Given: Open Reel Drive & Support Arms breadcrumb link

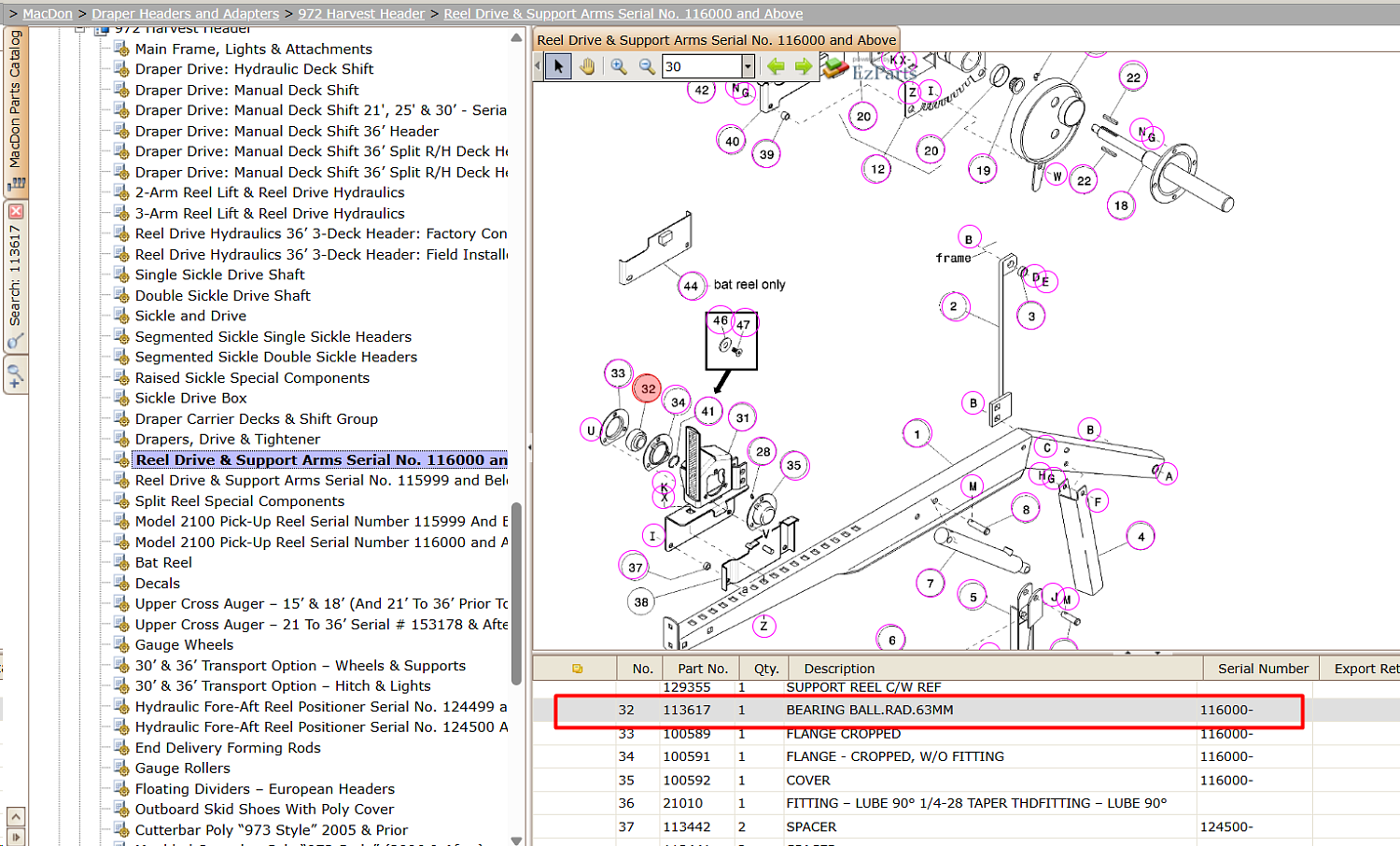Looking at the screenshot, I should (x=623, y=14).
